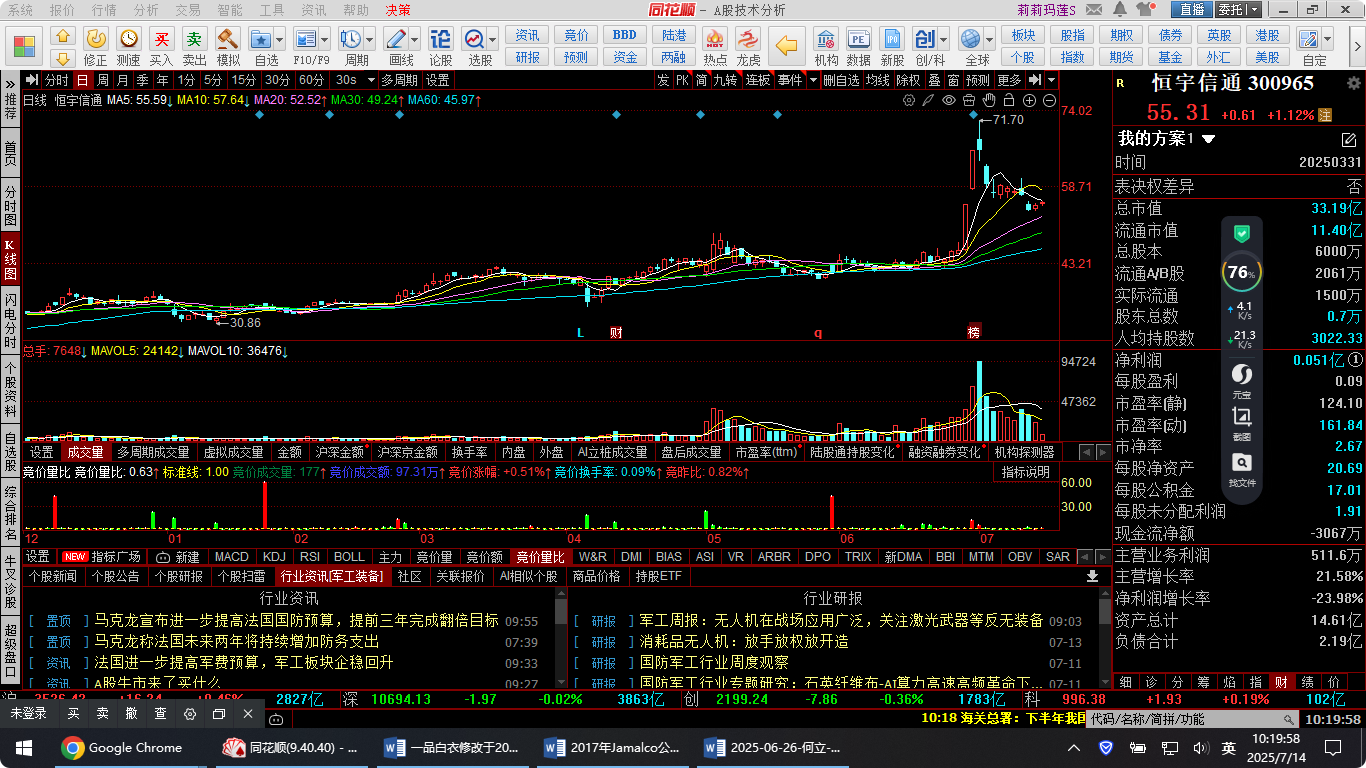
Task: Select the MACD indicator tab
Action: [232, 557]
